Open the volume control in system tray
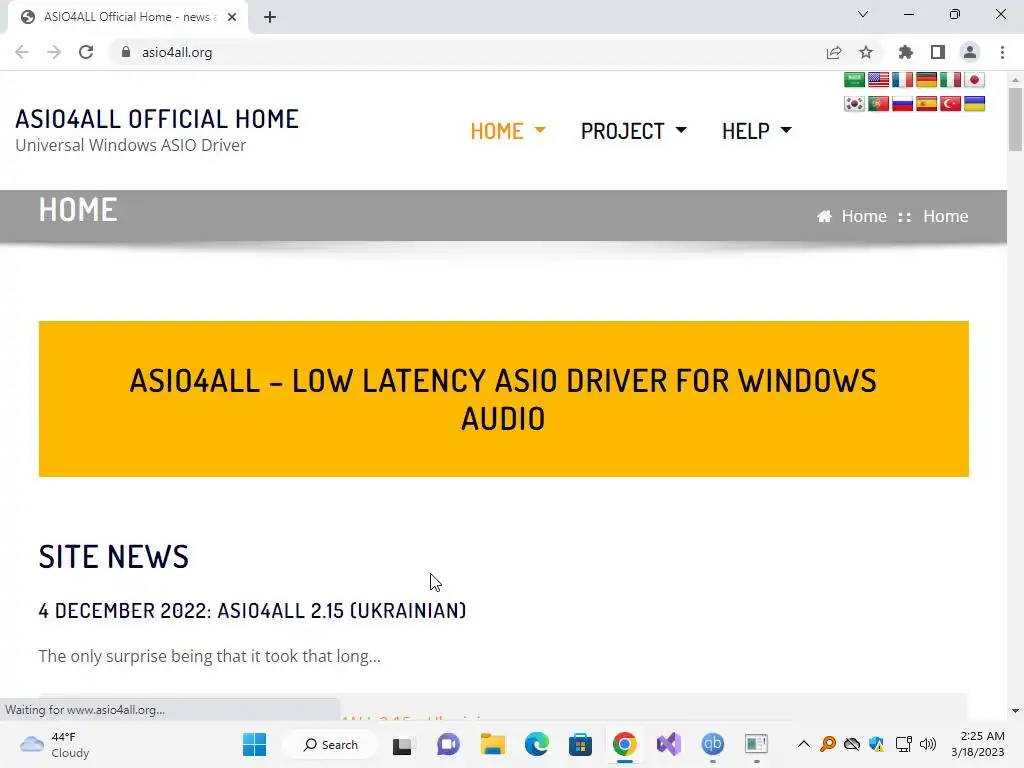Screen dimensions: 1024x768 [x=927, y=744]
